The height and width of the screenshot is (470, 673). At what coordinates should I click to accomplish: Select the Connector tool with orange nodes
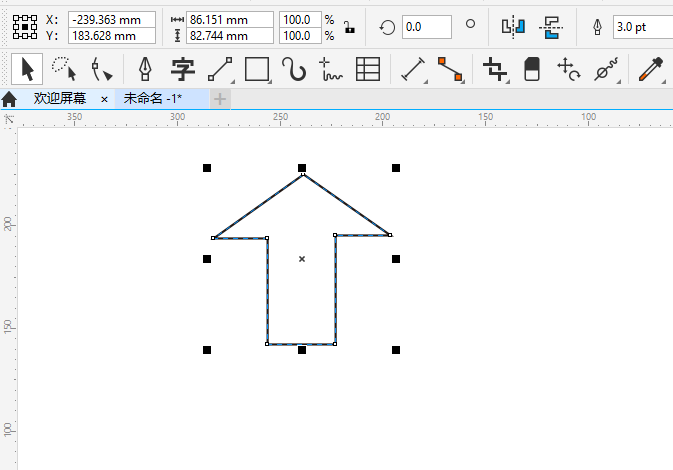[x=450, y=69]
